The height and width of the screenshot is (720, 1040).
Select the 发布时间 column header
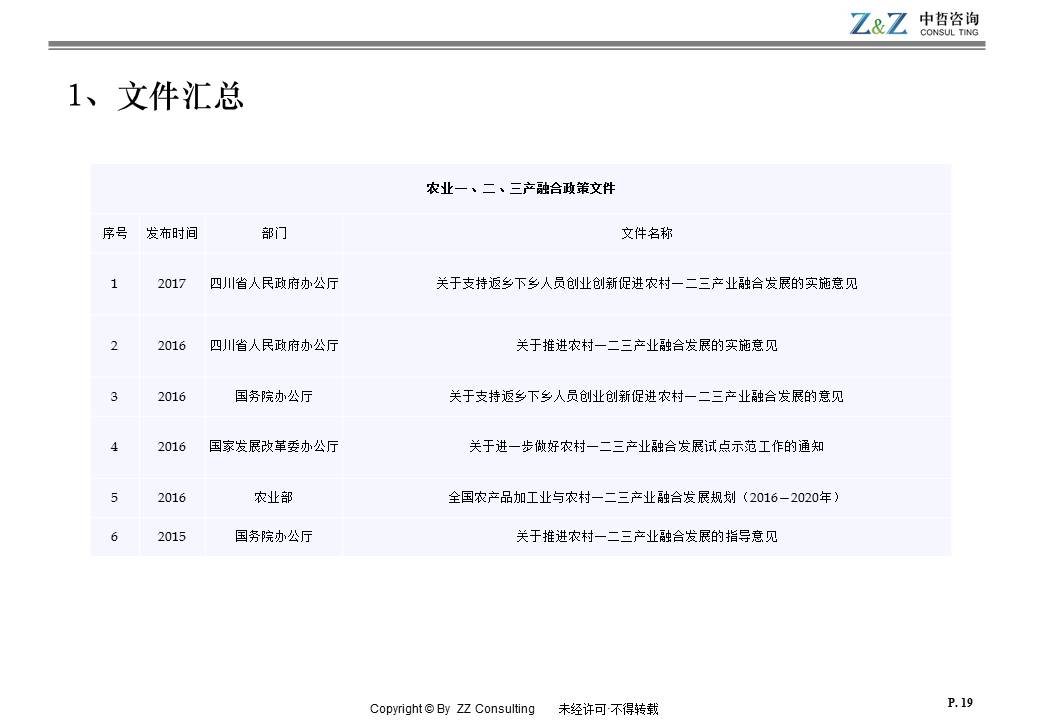pyautogui.click(x=171, y=233)
